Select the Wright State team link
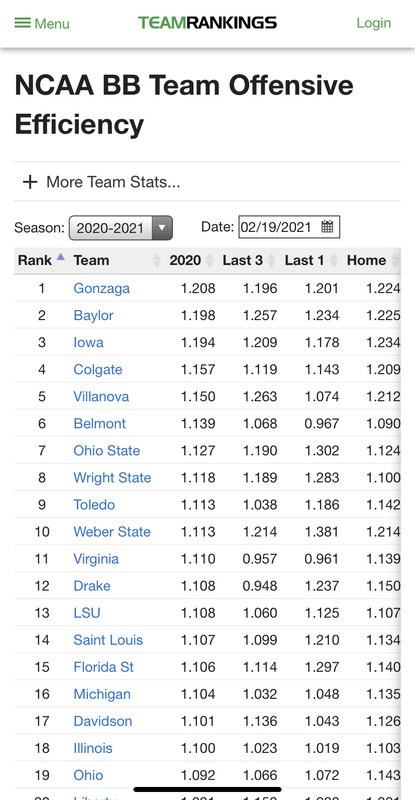The height and width of the screenshot is (800, 415). click(x=112, y=478)
